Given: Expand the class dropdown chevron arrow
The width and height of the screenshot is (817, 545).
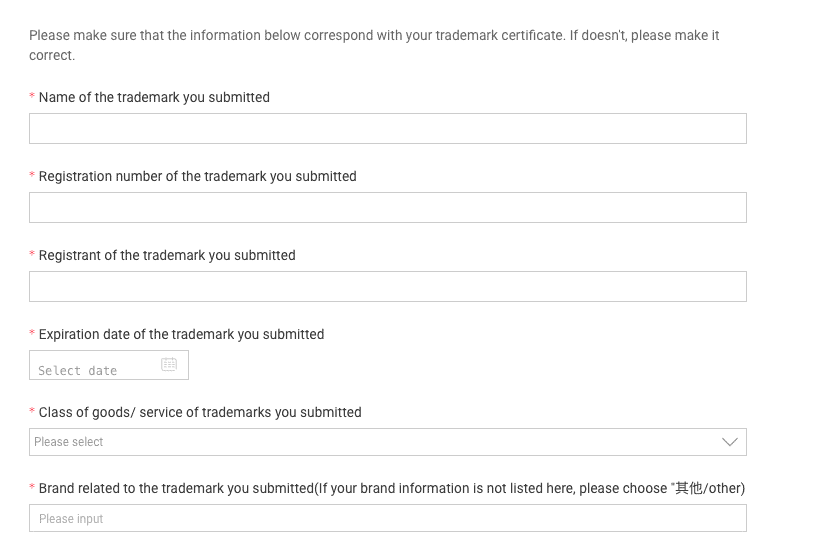Looking at the screenshot, I should point(730,442).
